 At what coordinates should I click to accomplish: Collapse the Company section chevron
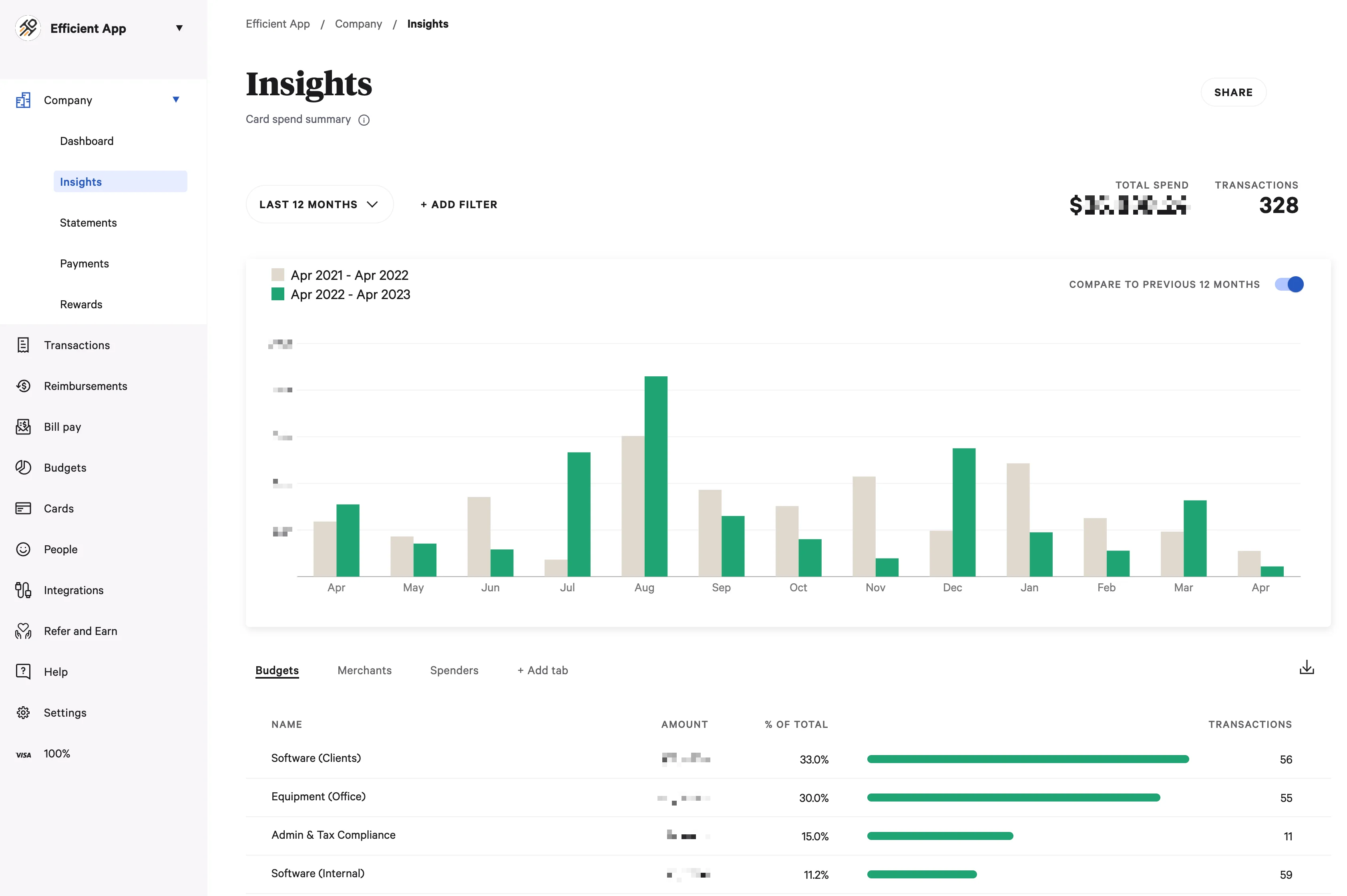175,99
